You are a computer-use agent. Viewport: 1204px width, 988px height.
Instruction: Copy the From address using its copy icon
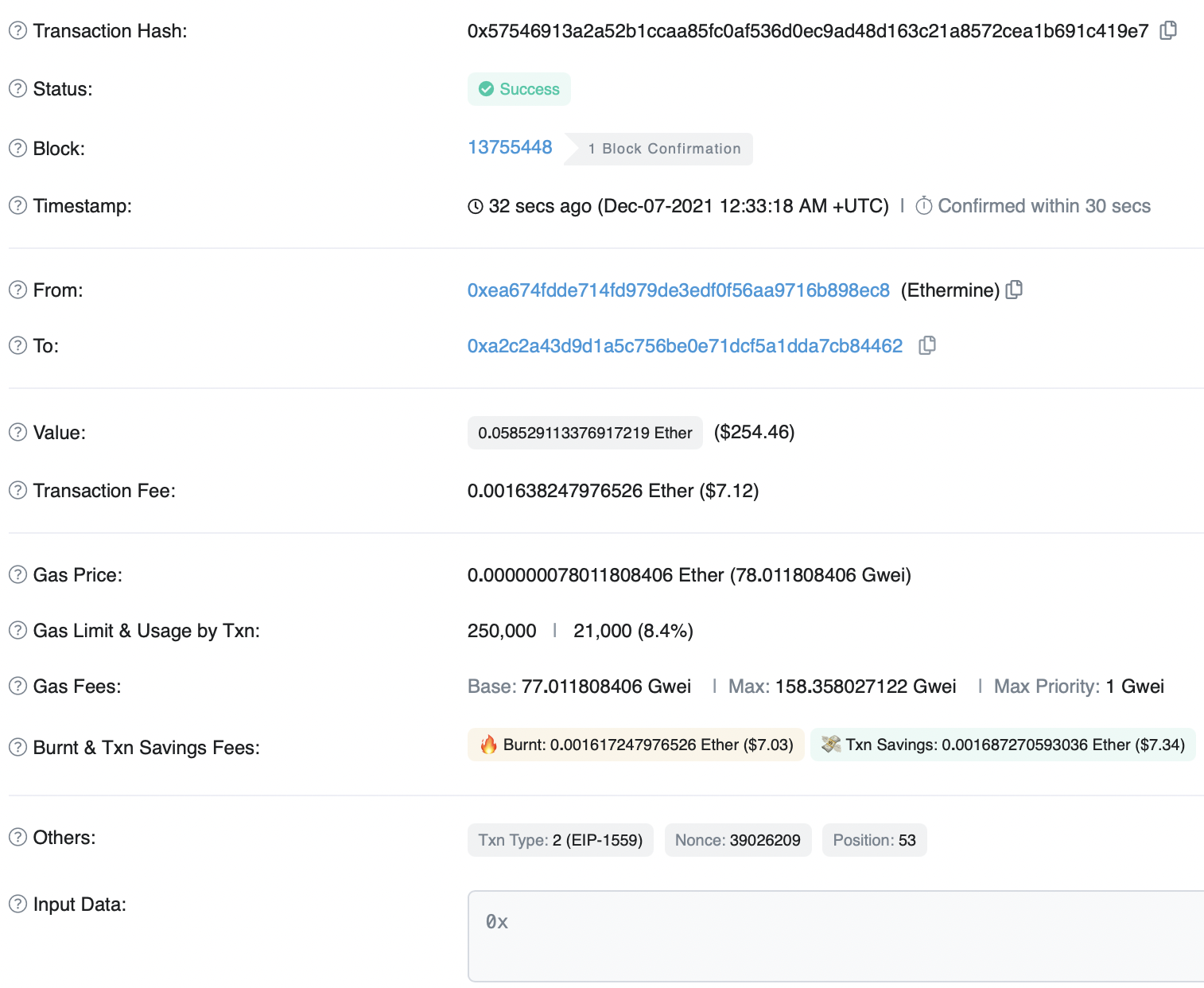1014,290
